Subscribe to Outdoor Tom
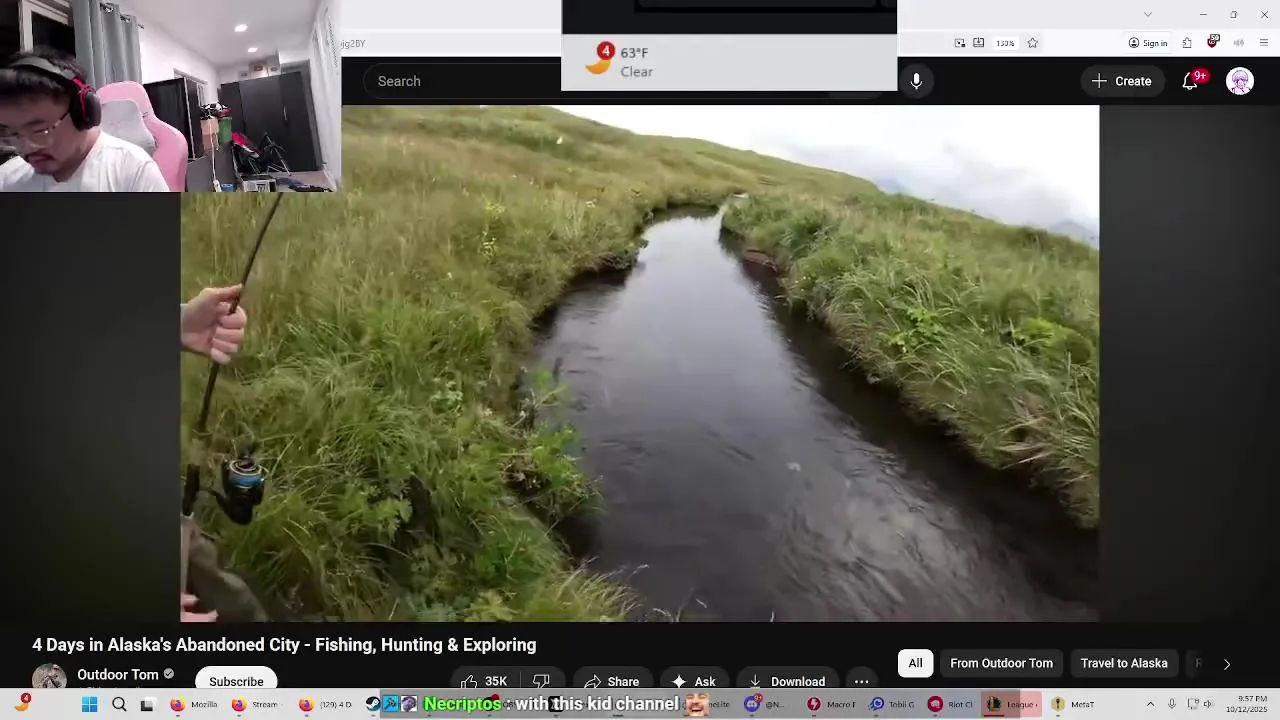 [x=236, y=681]
